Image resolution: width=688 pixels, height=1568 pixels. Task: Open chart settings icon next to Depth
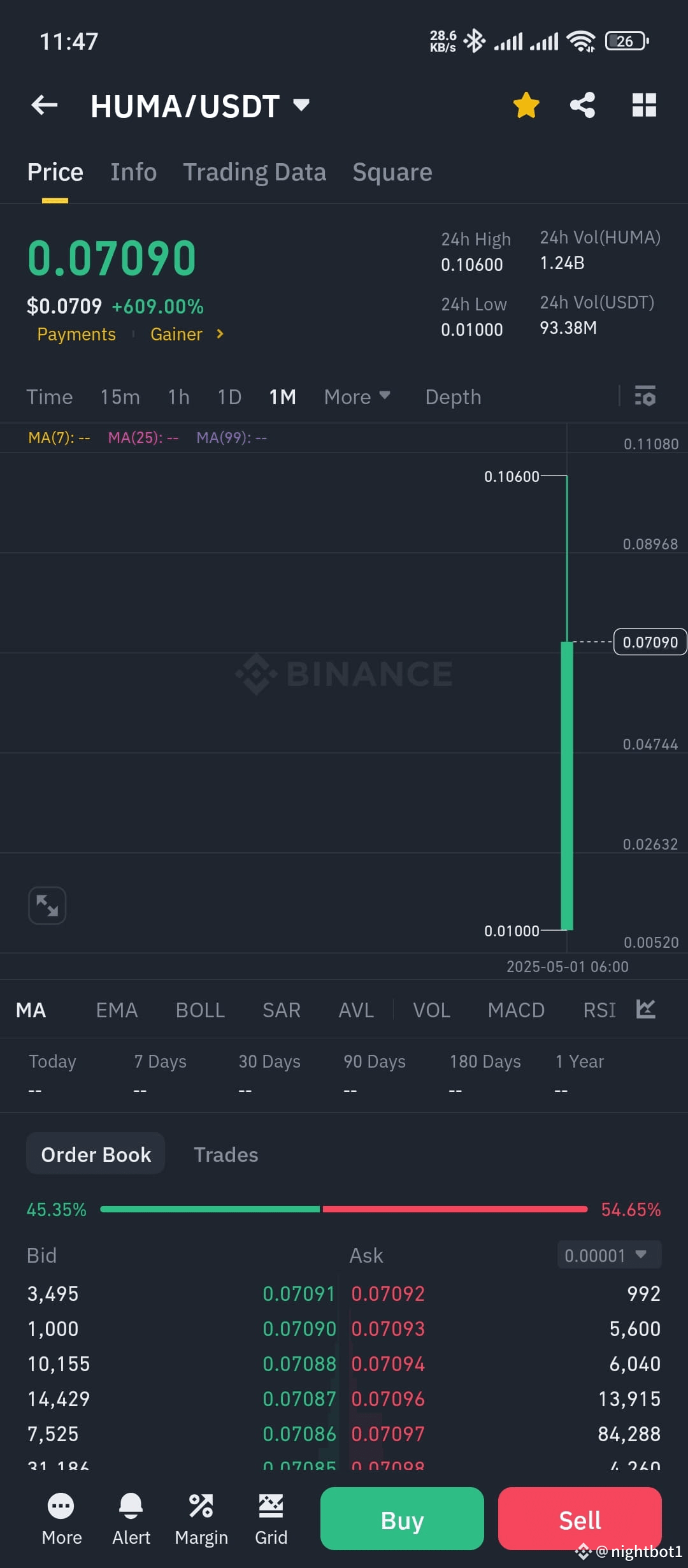click(645, 396)
